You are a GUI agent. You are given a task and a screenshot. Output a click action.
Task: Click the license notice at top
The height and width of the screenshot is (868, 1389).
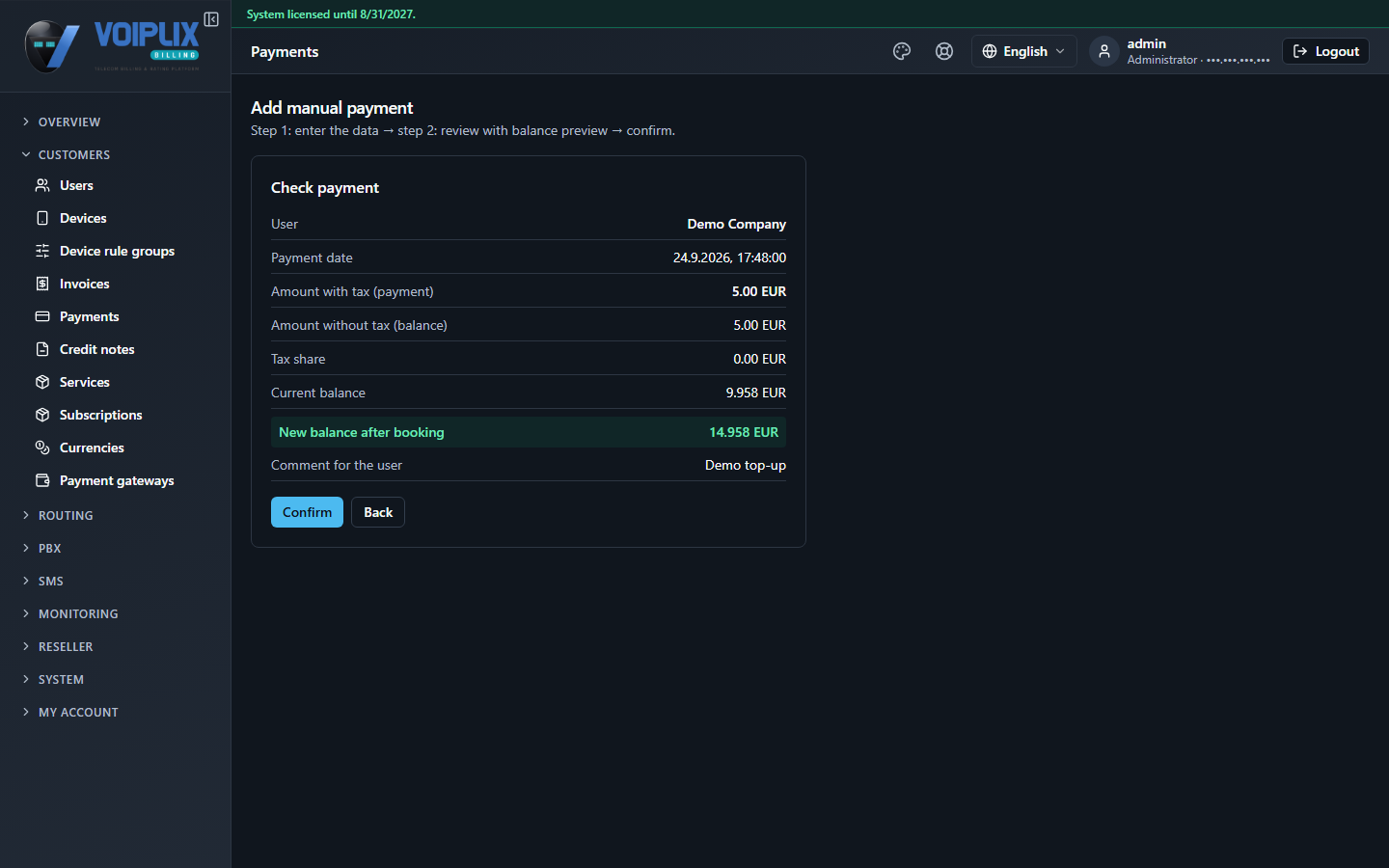pyautogui.click(x=331, y=14)
